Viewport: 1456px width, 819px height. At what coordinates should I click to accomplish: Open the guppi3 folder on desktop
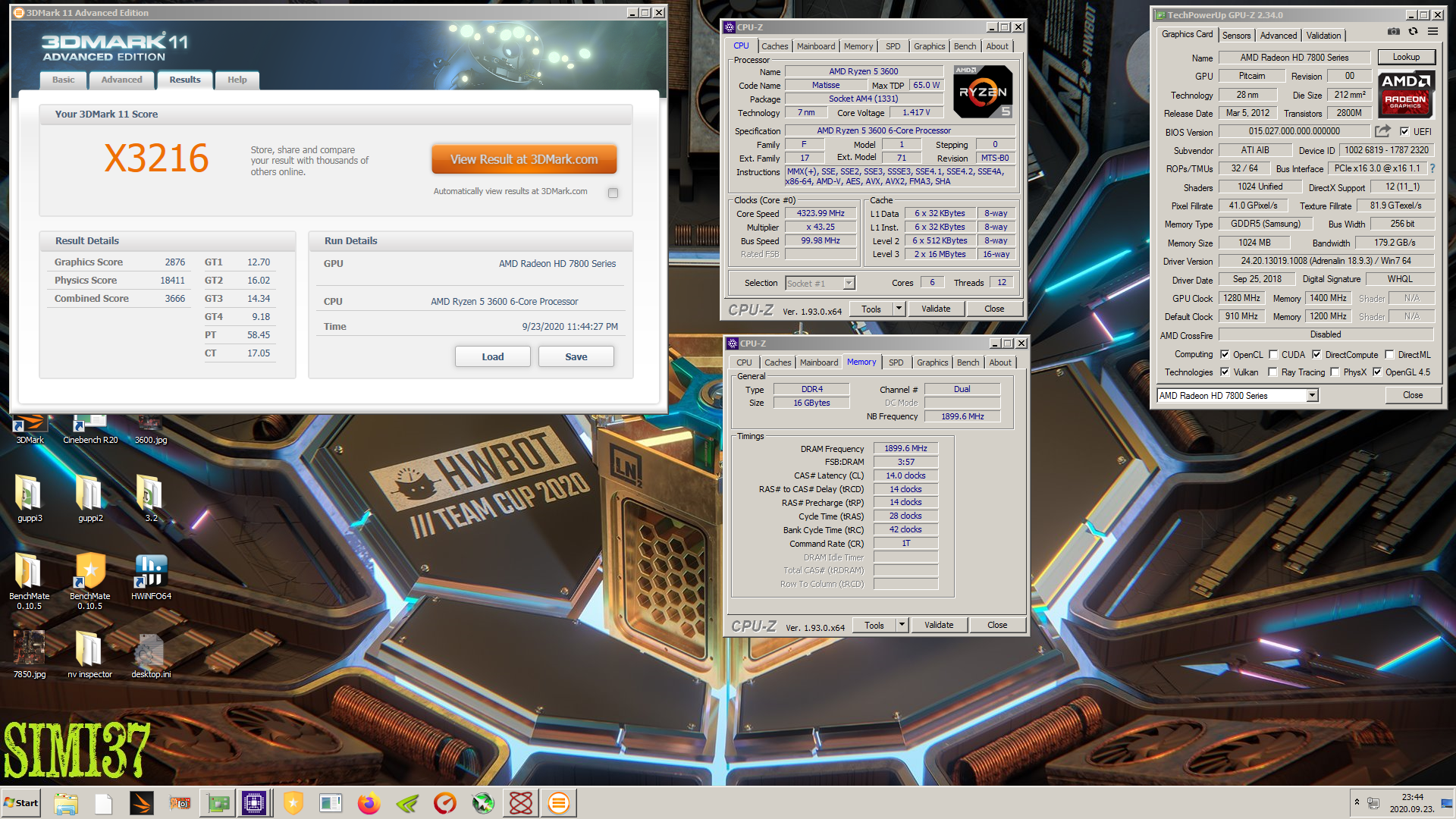tap(30, 499)
